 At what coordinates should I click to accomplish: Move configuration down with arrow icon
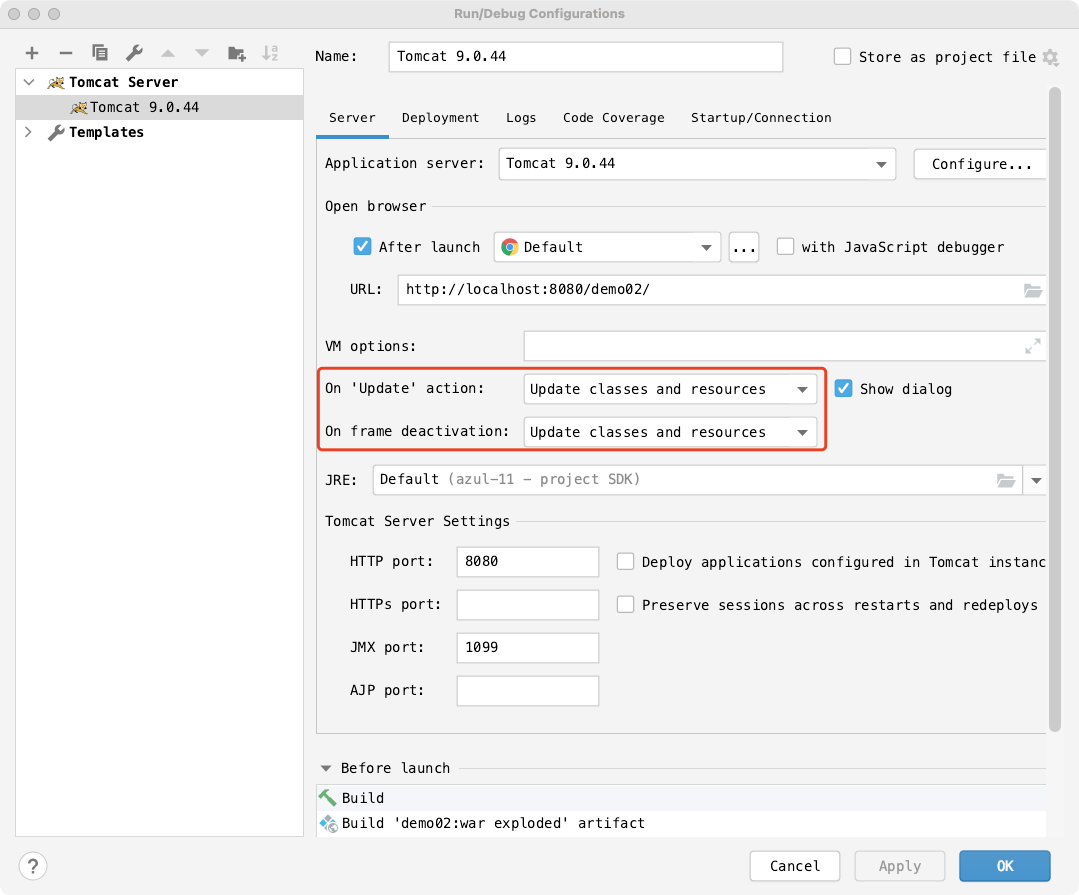click(x=202, y=53)
